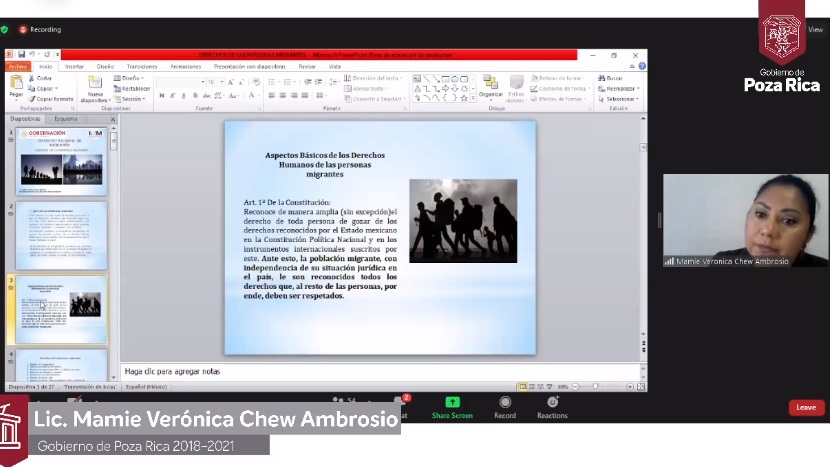Open the Insertar ribbon tab
Screen dimensions: 830x468
pos(74,66)
